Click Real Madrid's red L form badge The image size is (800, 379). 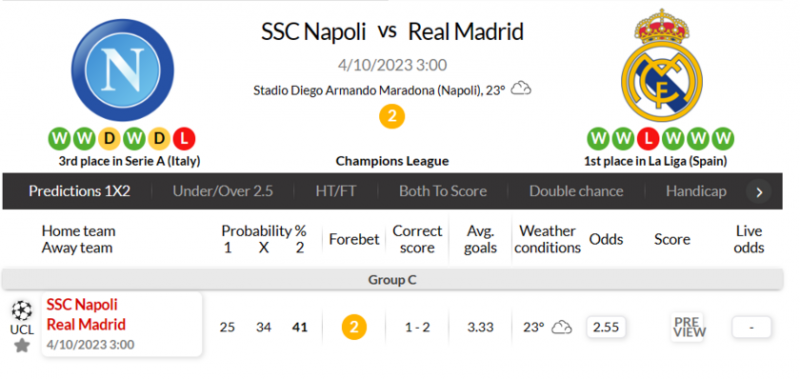tap(648, 138)
